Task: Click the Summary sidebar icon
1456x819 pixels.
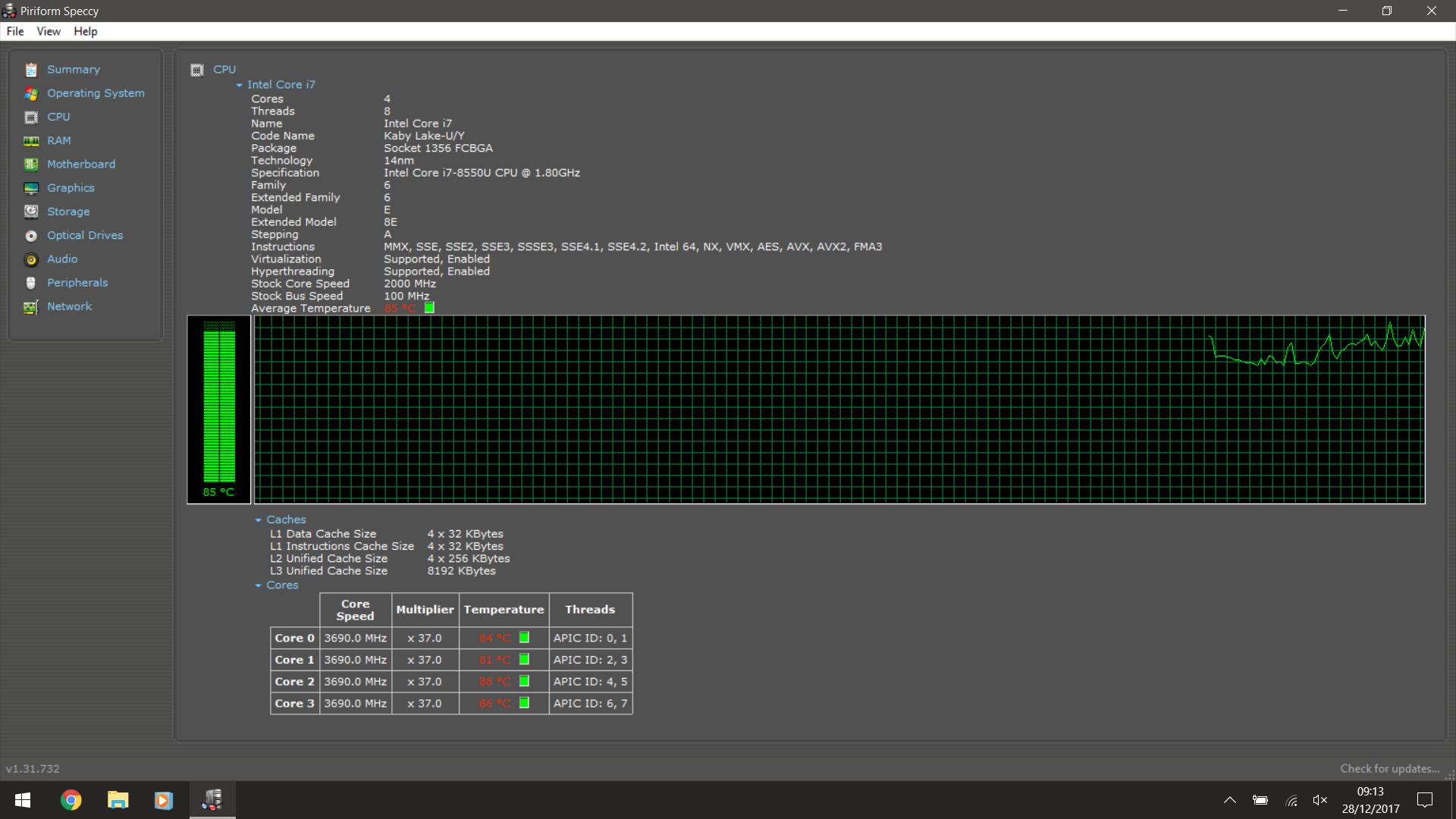Action: click(31, 70)
